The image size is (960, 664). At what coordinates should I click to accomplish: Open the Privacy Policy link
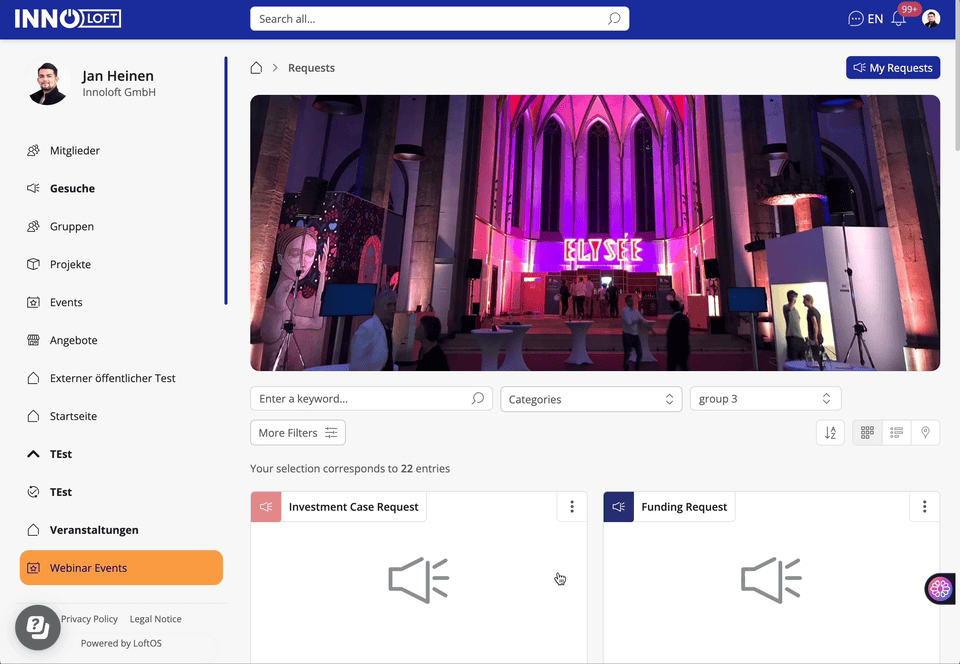(89, 619)
